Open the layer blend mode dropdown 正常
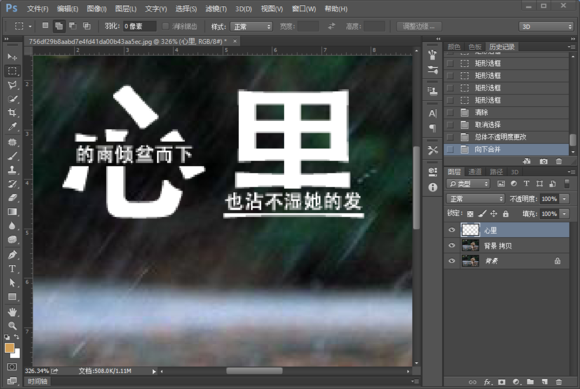Image resolution: width=580 pixels, height=389 pixels. pyautogui.click(x=476, y=199)
